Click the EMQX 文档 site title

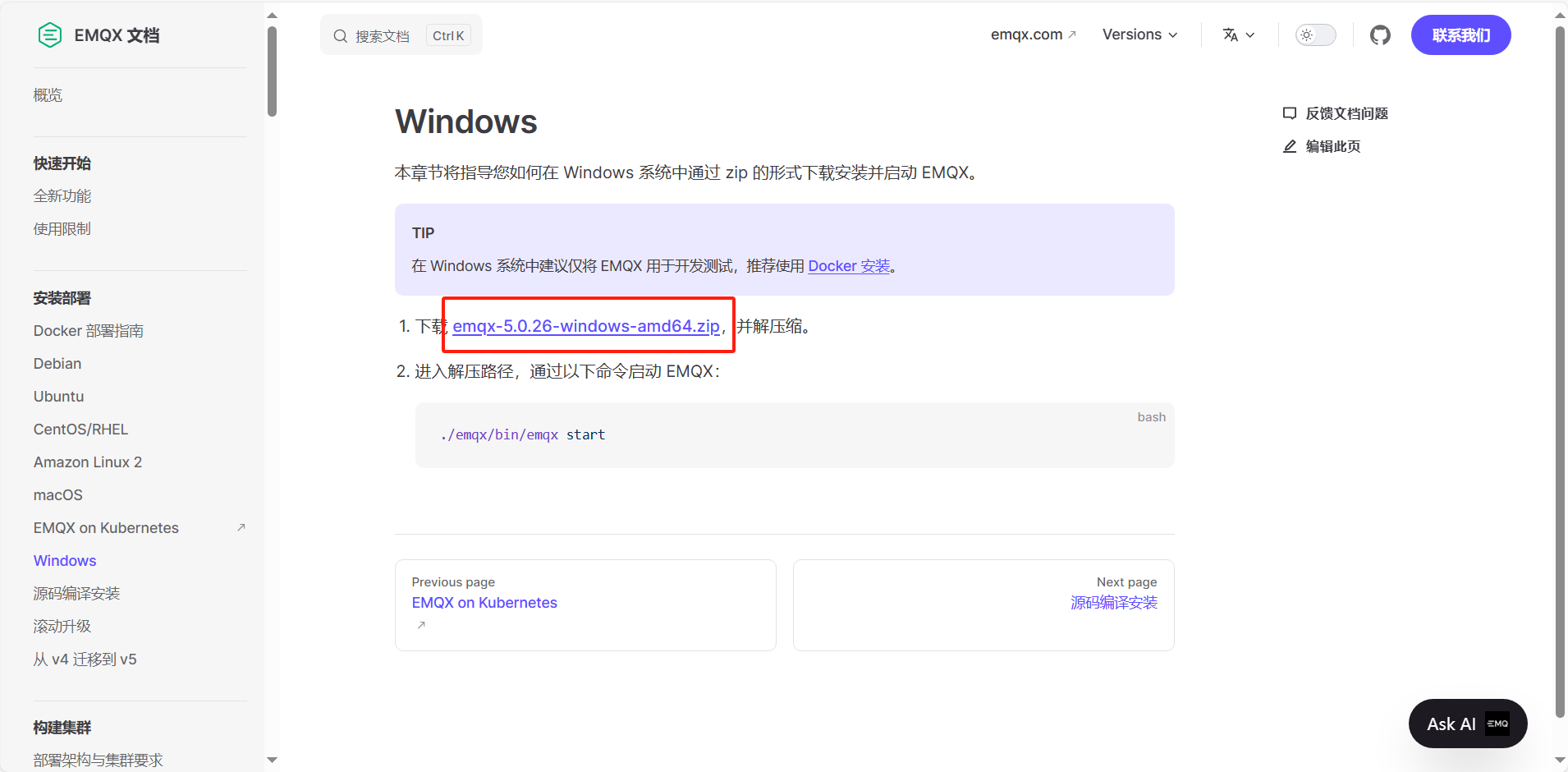(x=117, y=35)
